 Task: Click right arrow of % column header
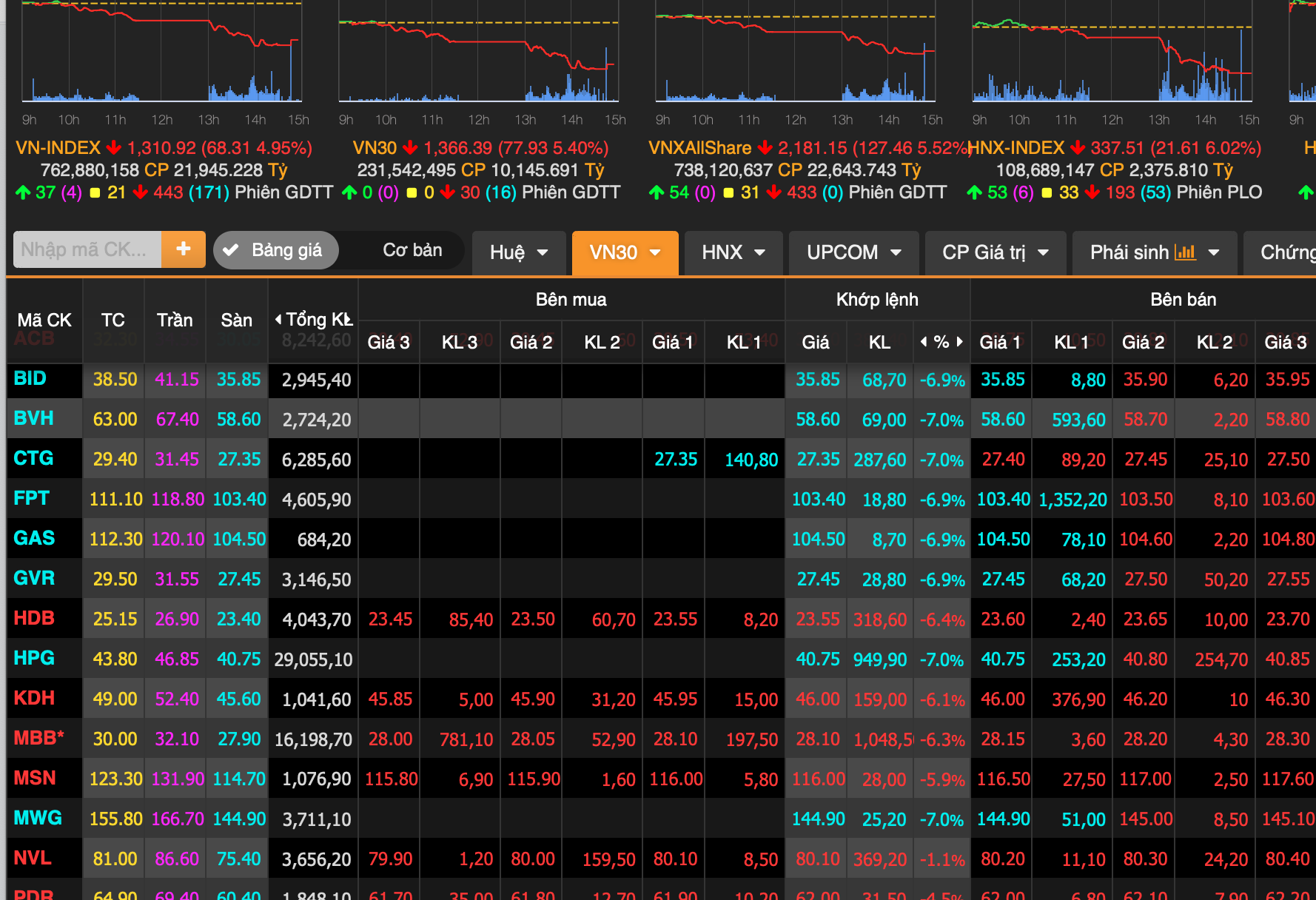pos(959,342)
